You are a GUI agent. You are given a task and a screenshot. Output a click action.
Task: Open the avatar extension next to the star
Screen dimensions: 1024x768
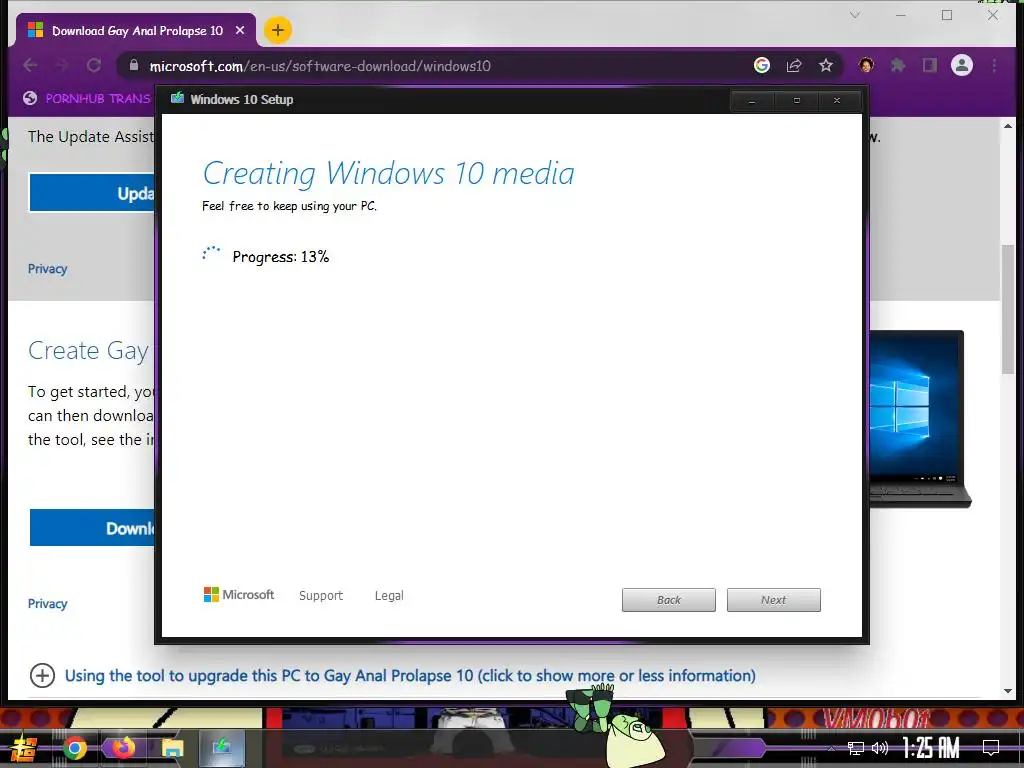(x=866, y=65)
